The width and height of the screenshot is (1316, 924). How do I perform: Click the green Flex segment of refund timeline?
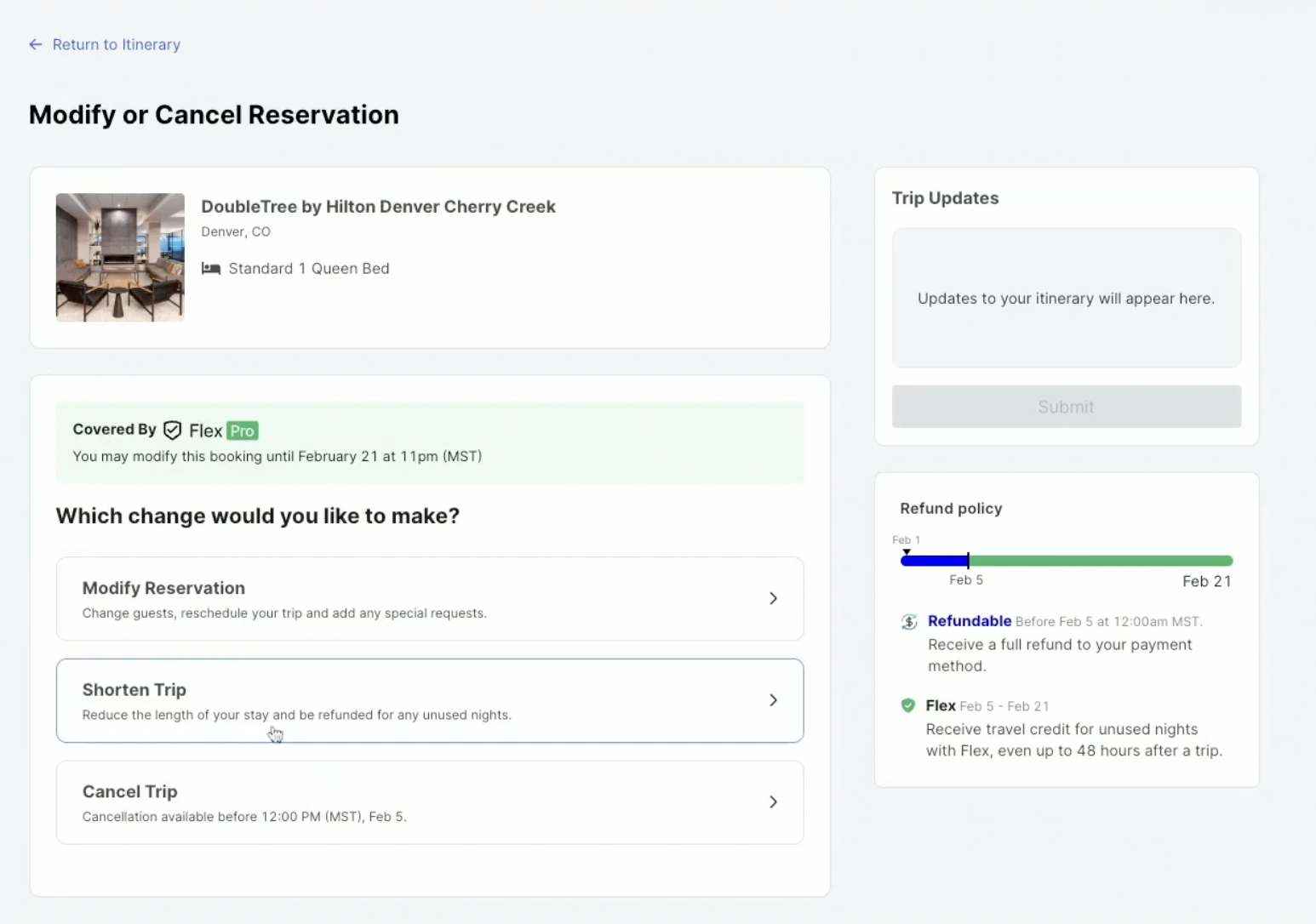1101,561
